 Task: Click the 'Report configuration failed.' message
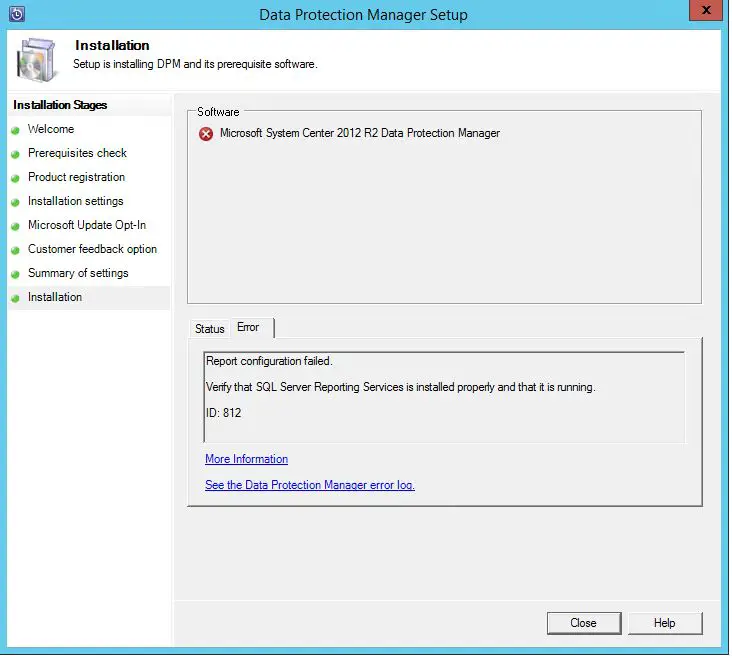pos(269,361)
